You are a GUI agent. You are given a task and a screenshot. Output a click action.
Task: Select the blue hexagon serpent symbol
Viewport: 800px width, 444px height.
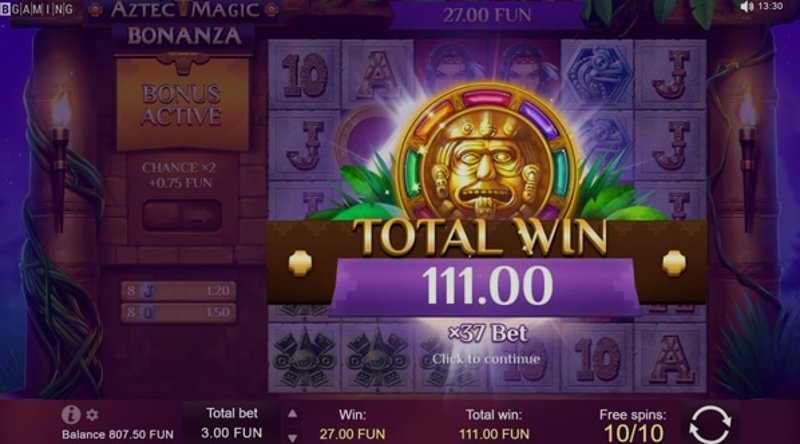click(598, 75)
